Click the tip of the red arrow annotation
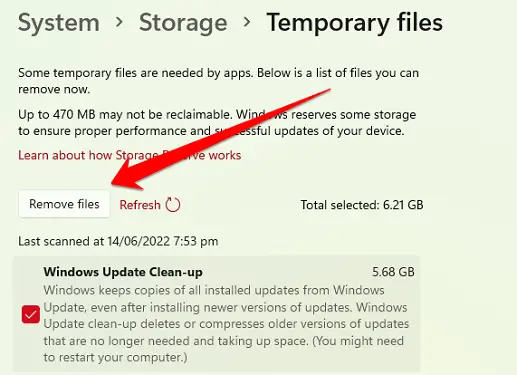This screenshot has width=517, height=375. pos(112,183)
